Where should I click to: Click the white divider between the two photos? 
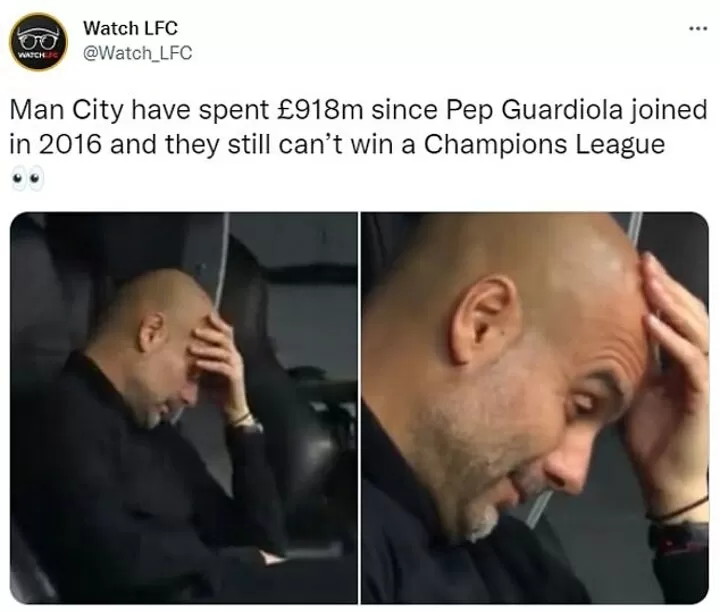[359, 408]
